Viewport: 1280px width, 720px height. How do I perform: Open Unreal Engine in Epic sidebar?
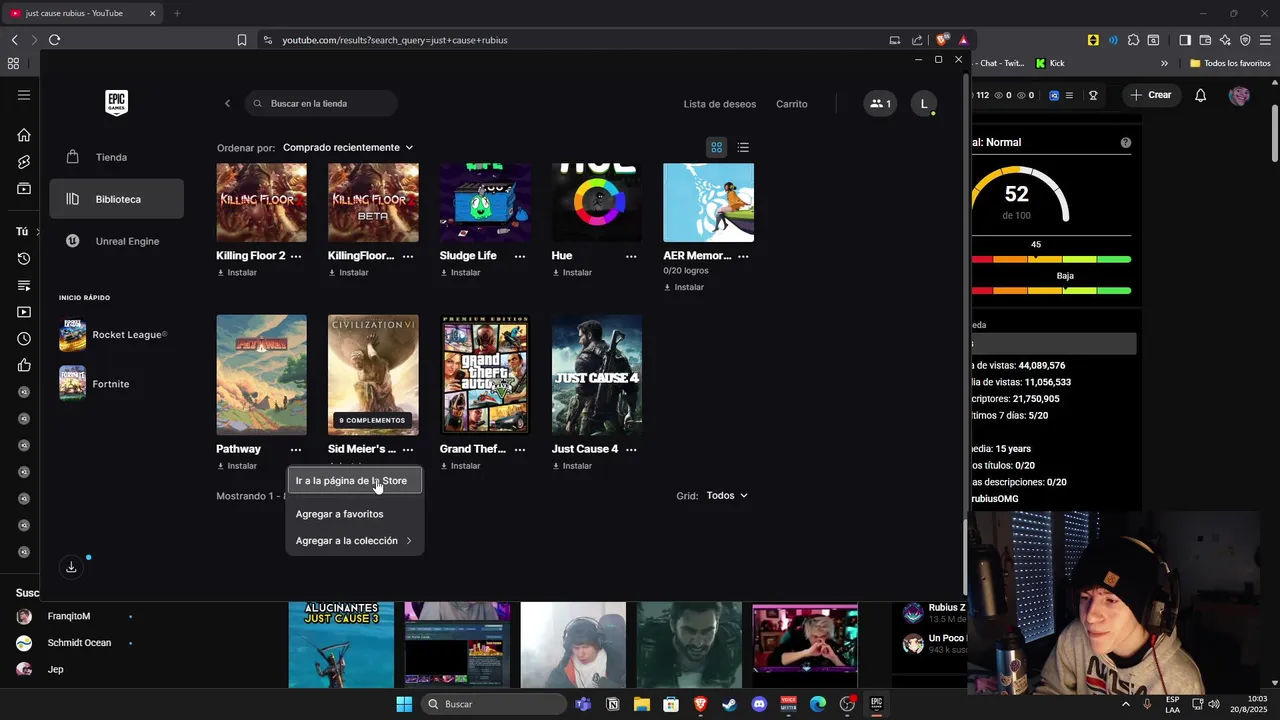(x=116, y=241)
